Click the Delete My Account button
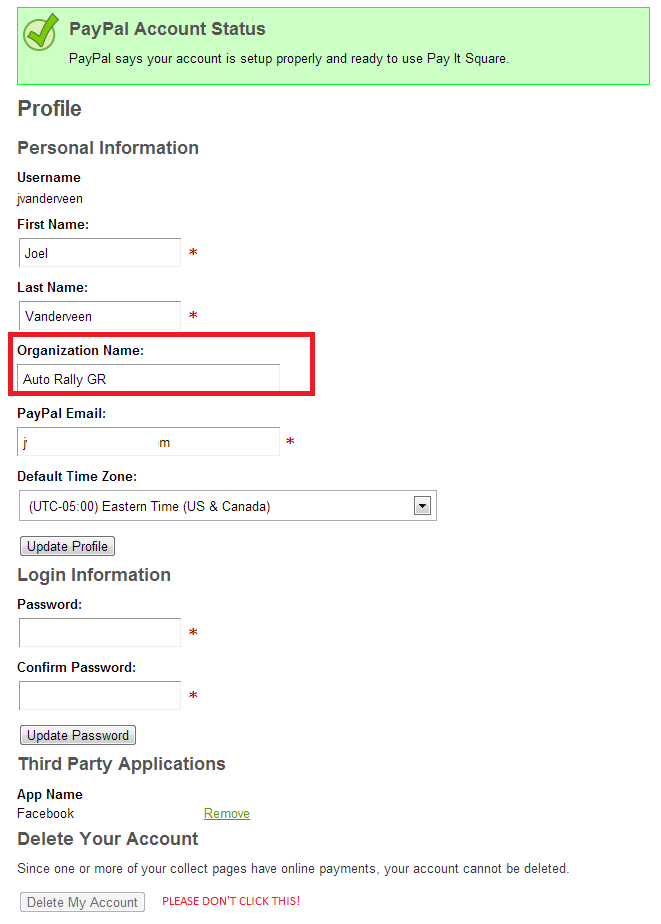Image resolution: width=661 pixels, height=924 pixels. click(82, 901)
